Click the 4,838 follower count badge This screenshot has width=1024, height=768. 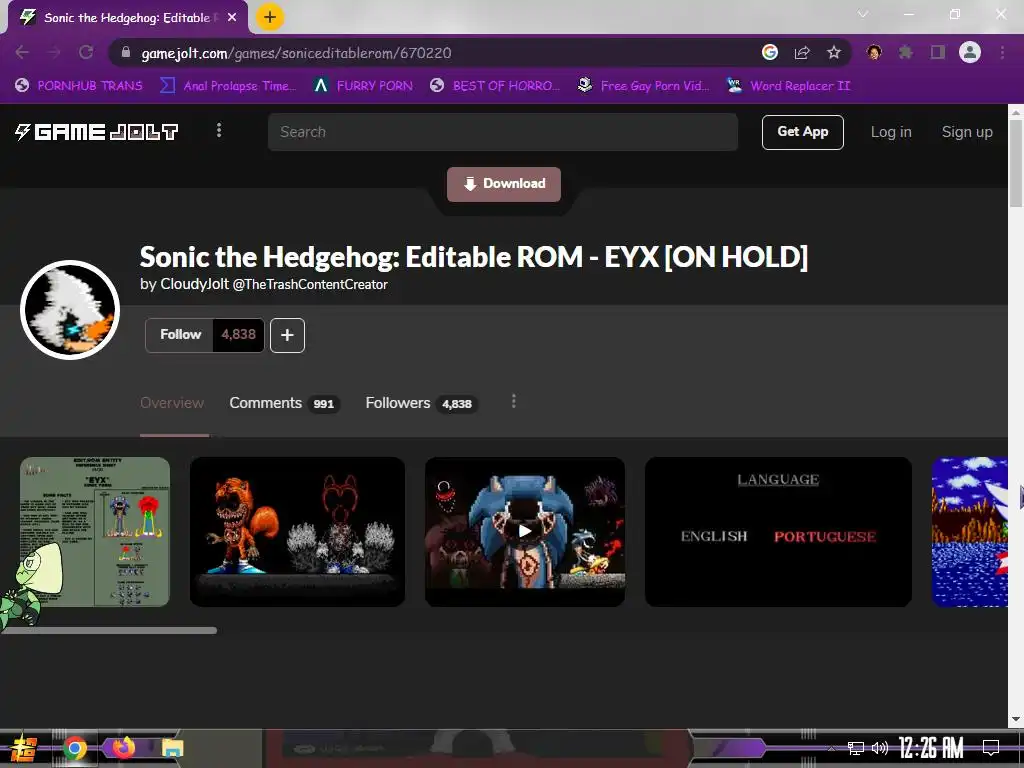238,335
